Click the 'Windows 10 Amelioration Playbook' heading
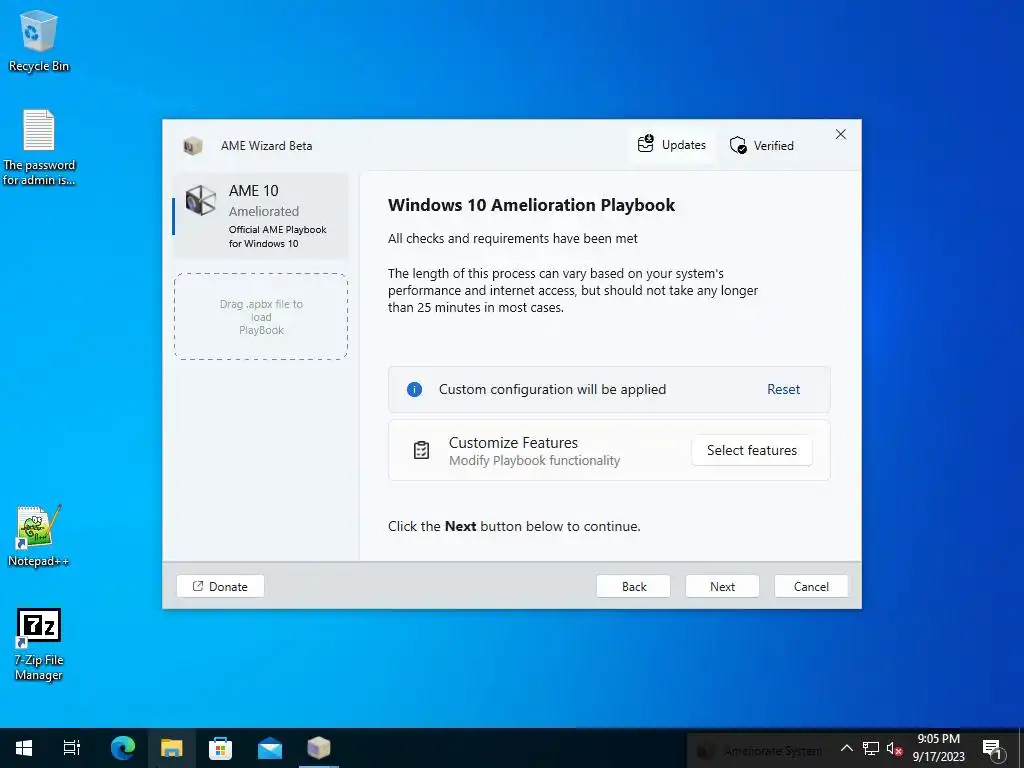1024x768 pixels. pyautogui.click(x=531, y=205)
